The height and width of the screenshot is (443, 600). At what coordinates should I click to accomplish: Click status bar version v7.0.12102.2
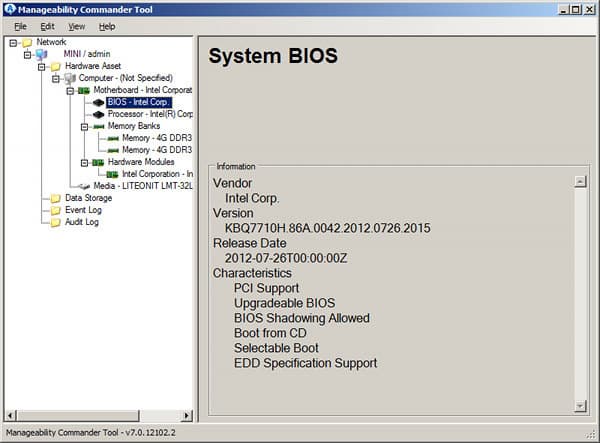[x=151, y=433]
